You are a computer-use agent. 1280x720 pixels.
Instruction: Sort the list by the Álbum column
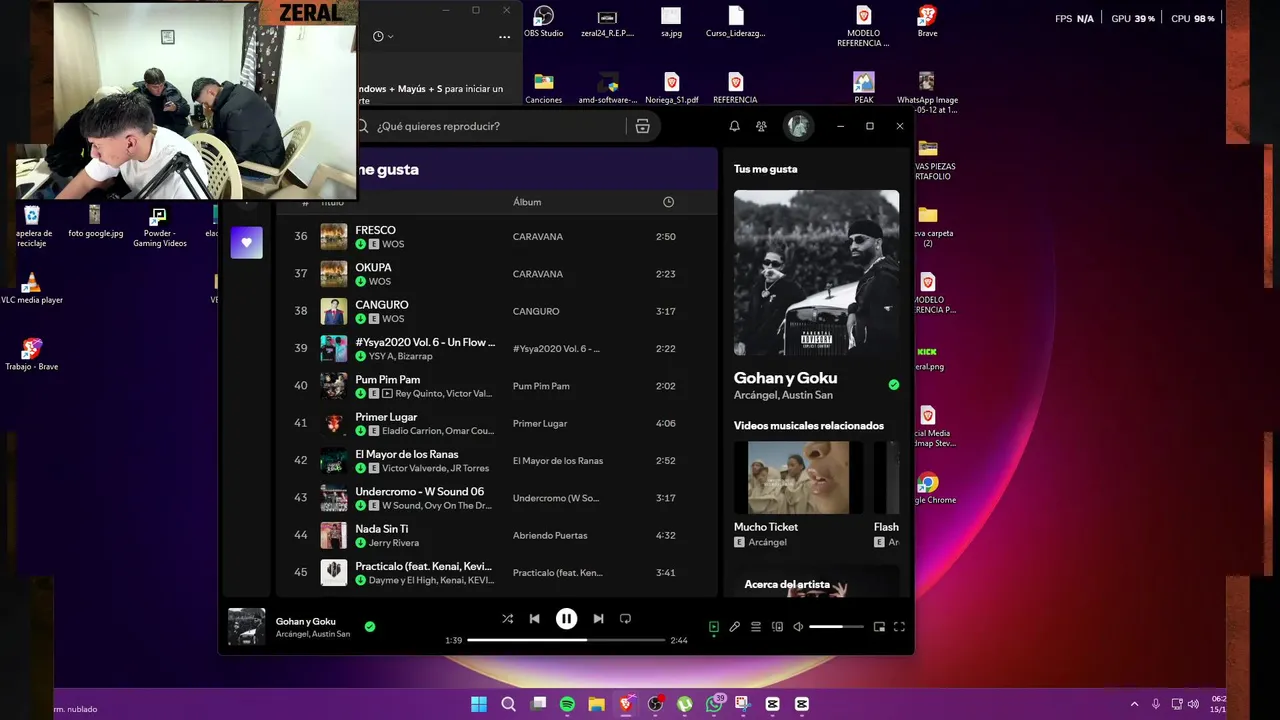click(527, 202)
